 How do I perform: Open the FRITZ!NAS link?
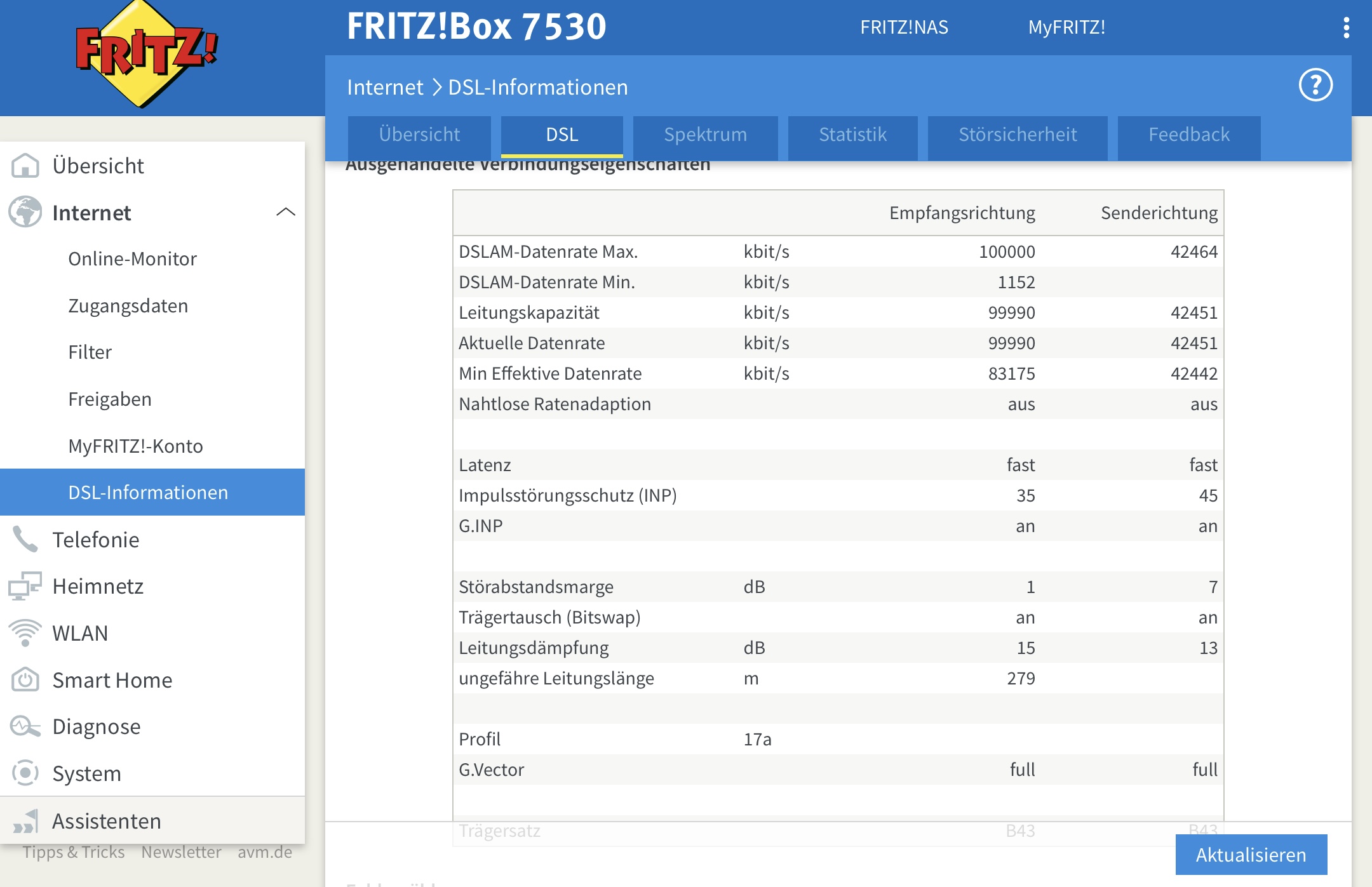[904, 27]
